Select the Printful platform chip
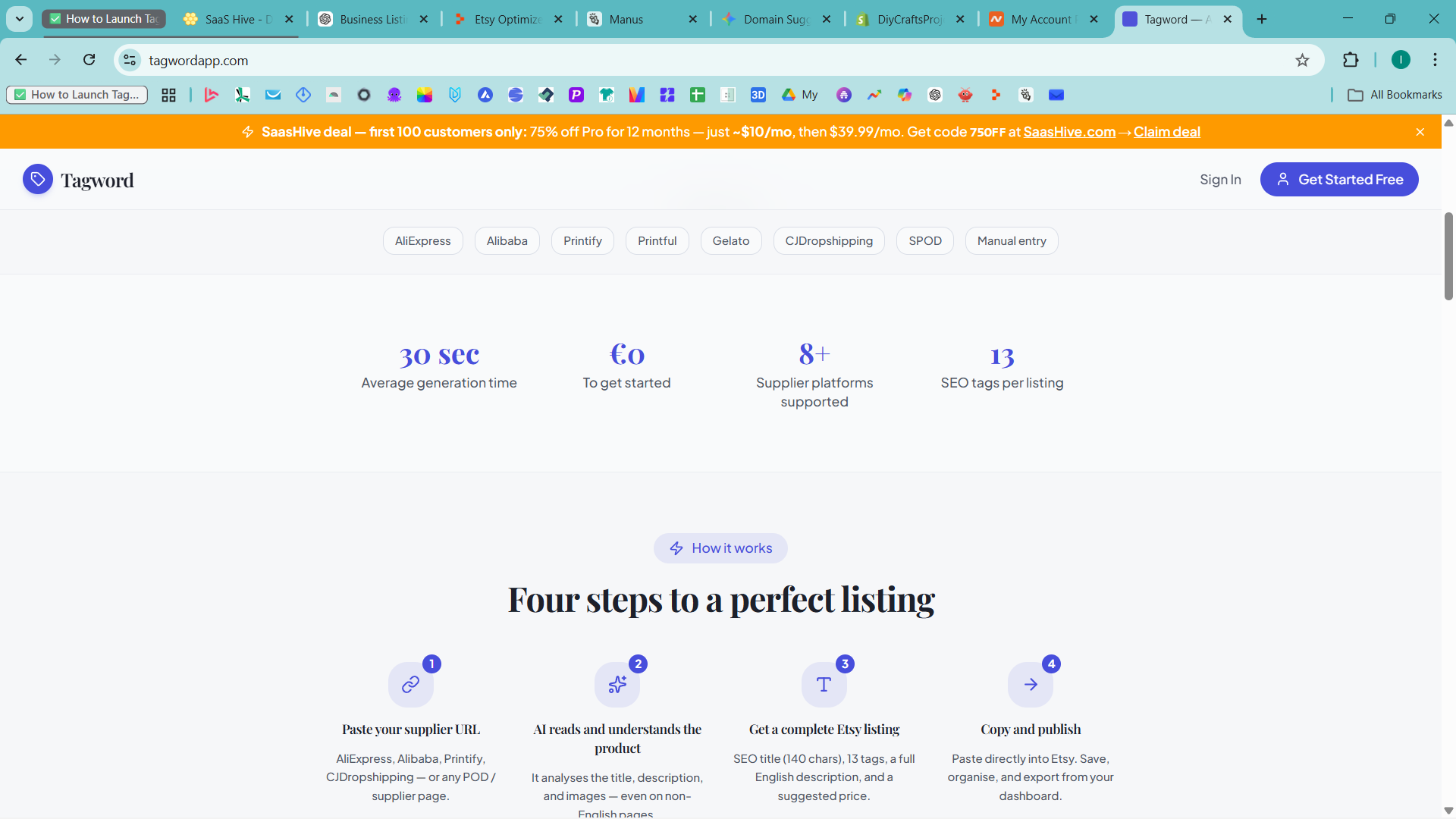This screenshot has height=819, width=1456. pos(657,241)
